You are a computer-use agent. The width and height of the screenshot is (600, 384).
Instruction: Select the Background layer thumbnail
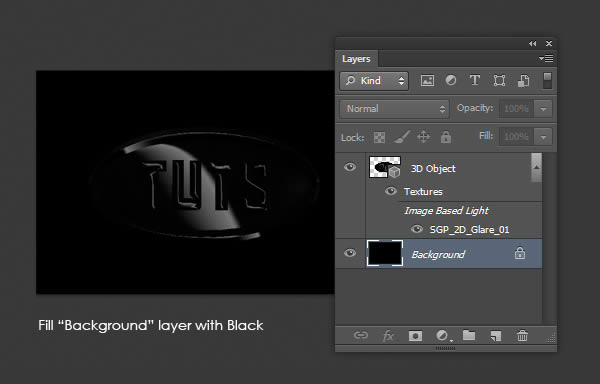(385, 253)
